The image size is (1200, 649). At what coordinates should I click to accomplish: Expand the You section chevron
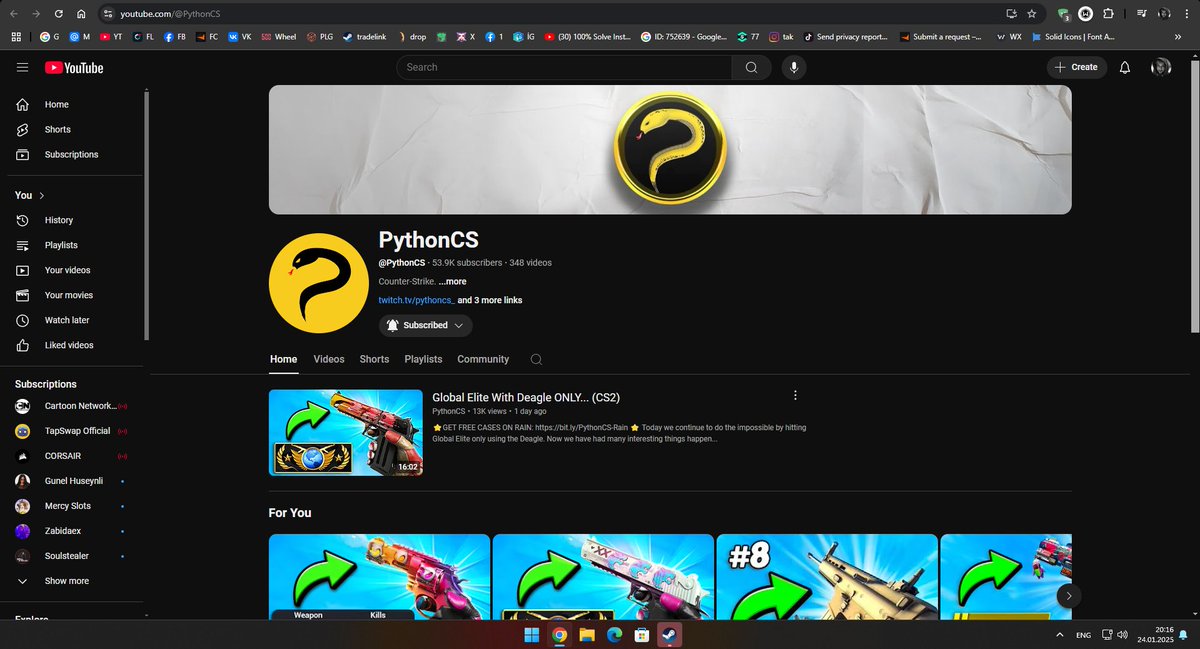point(42,195)
